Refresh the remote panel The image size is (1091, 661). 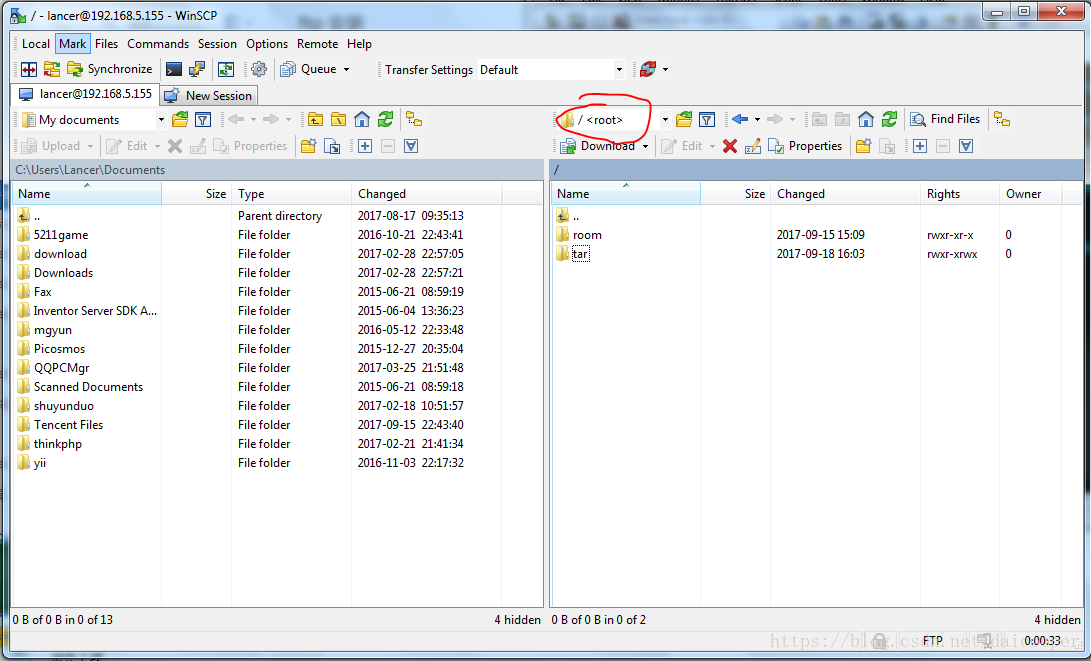tap(889, 120)
